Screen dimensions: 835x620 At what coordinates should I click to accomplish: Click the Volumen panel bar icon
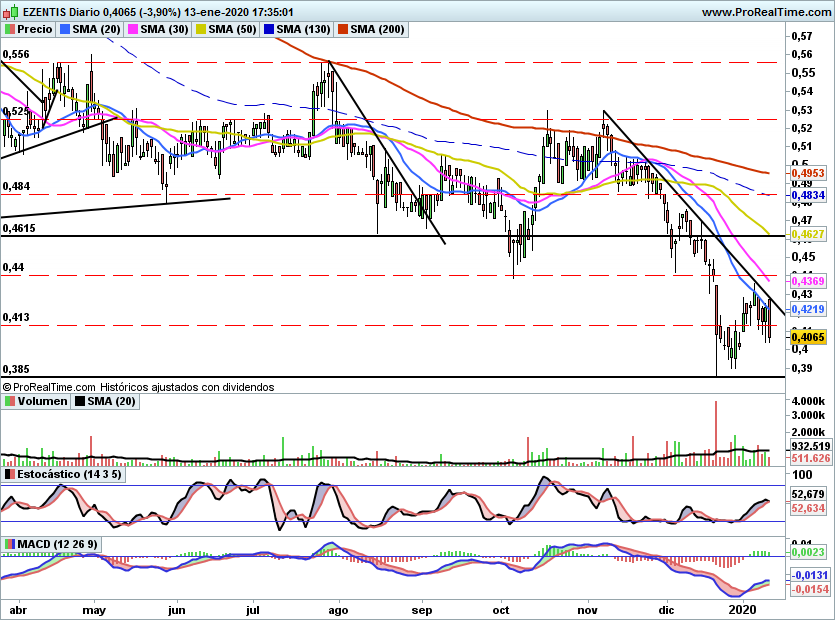pyautogui.click(x=10, y=401)
